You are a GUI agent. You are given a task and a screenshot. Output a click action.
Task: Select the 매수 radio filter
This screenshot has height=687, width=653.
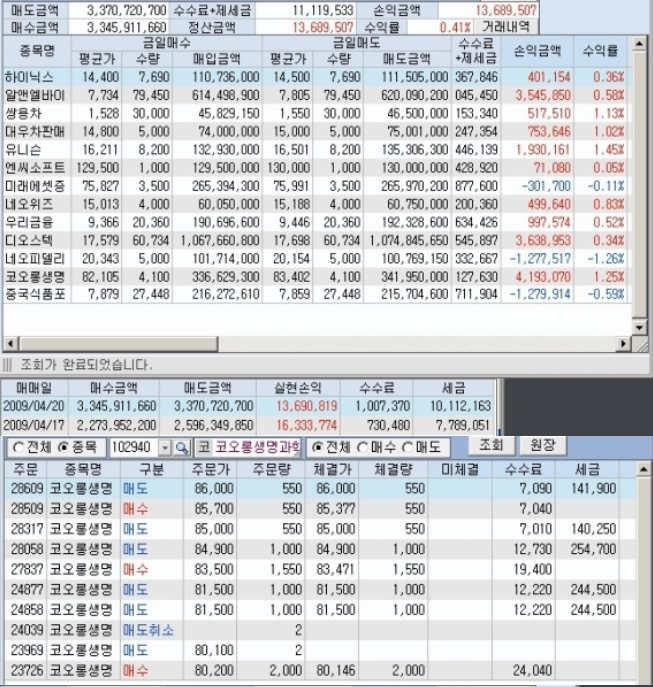pos(362,448)
